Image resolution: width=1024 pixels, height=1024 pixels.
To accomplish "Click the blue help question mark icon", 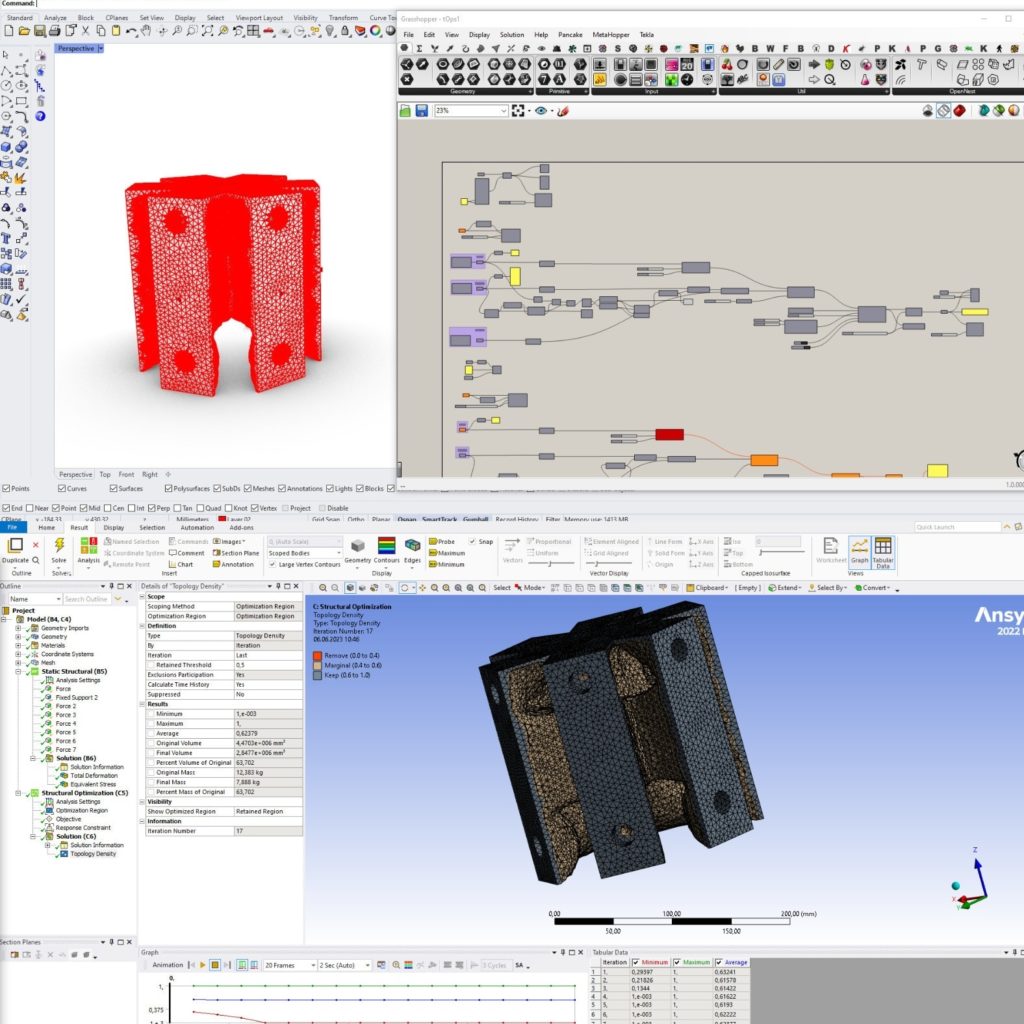I will [40, 116].
